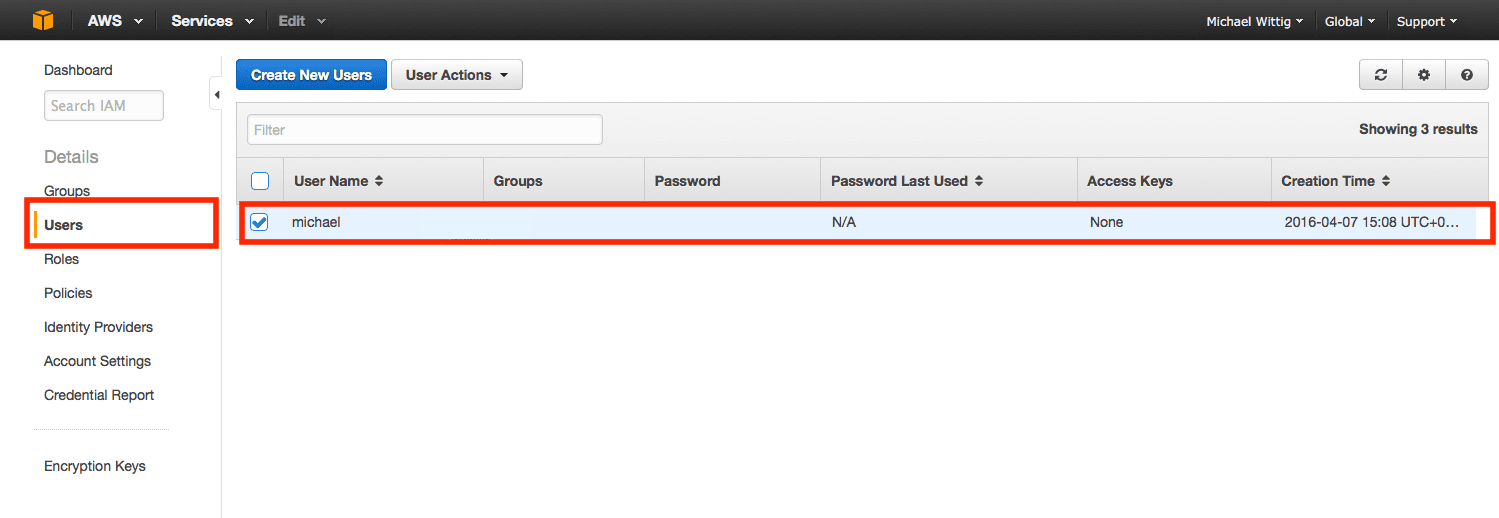Click the AWS orange cube logo
1499x518 pixels.
pyautogui.click(x=42, y=20)
